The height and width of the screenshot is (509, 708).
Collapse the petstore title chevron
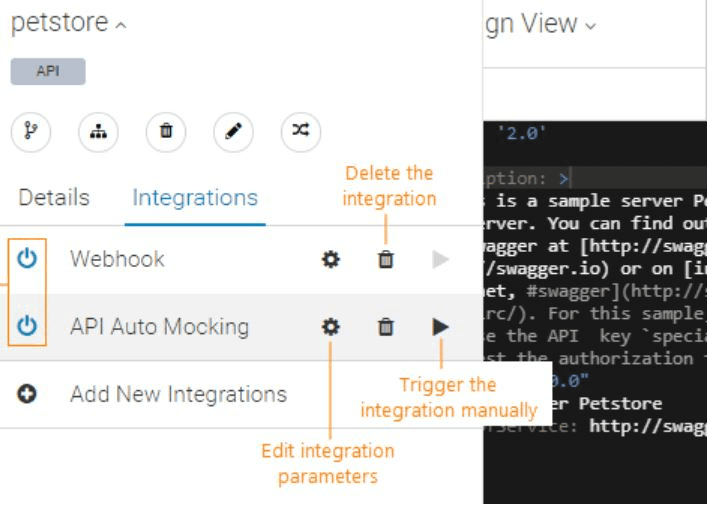click(x=121, y=26)
